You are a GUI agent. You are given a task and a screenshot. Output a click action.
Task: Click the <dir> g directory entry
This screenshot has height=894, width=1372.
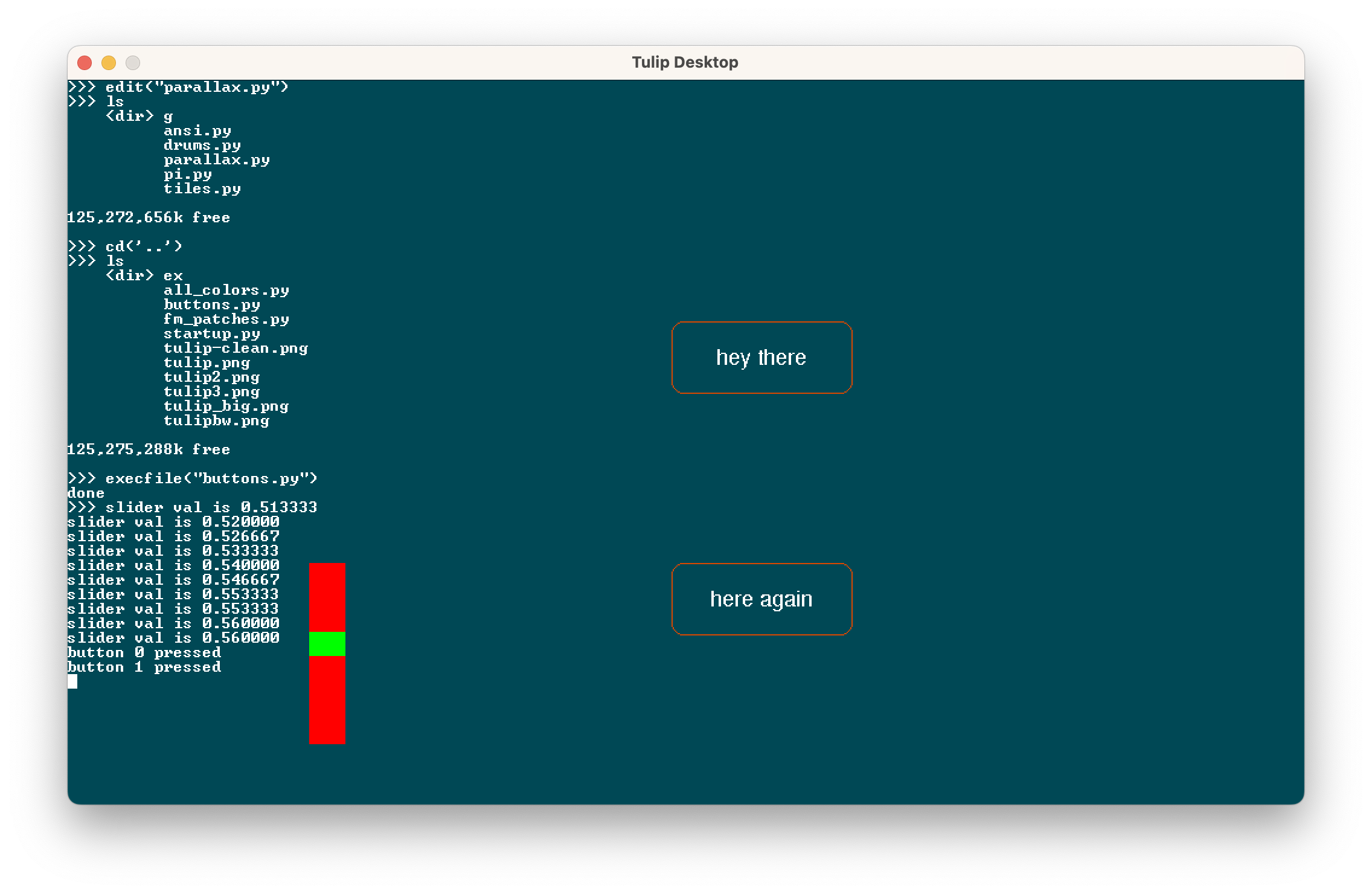139,116
